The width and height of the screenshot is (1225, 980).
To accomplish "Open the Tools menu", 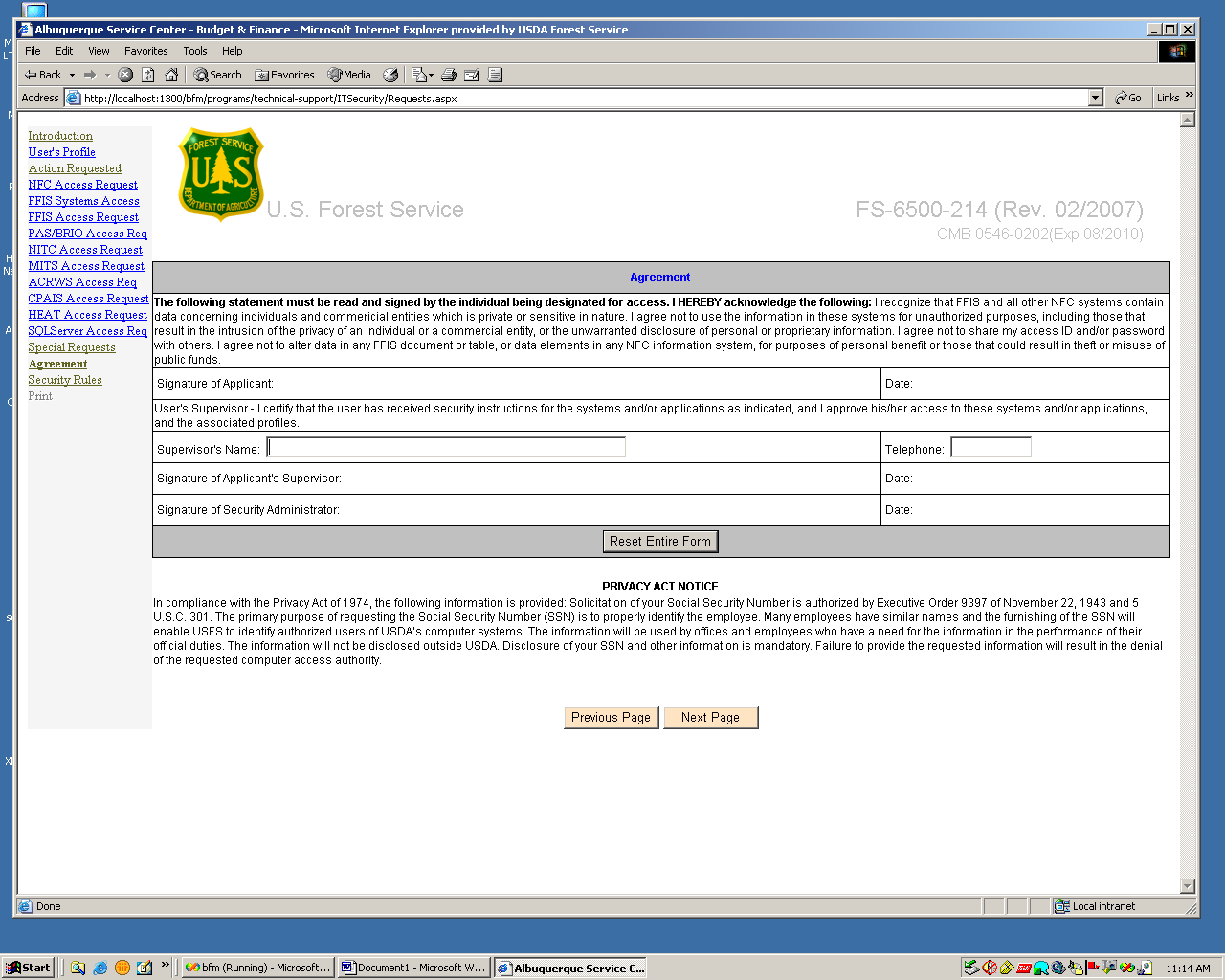I will tap(195, 51).
